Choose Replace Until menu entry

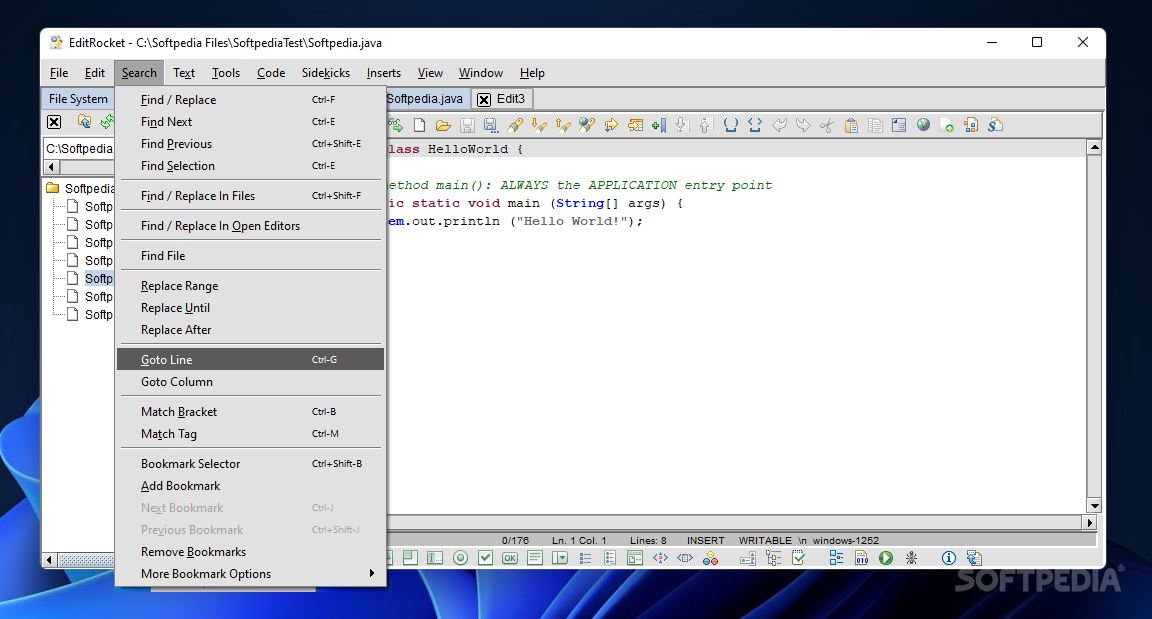(x=250, y=308)
